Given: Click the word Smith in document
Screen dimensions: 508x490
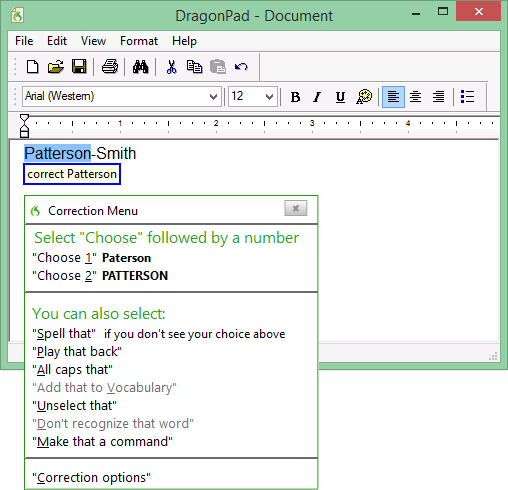Looking at the screenshot, I should pos(116,153).
